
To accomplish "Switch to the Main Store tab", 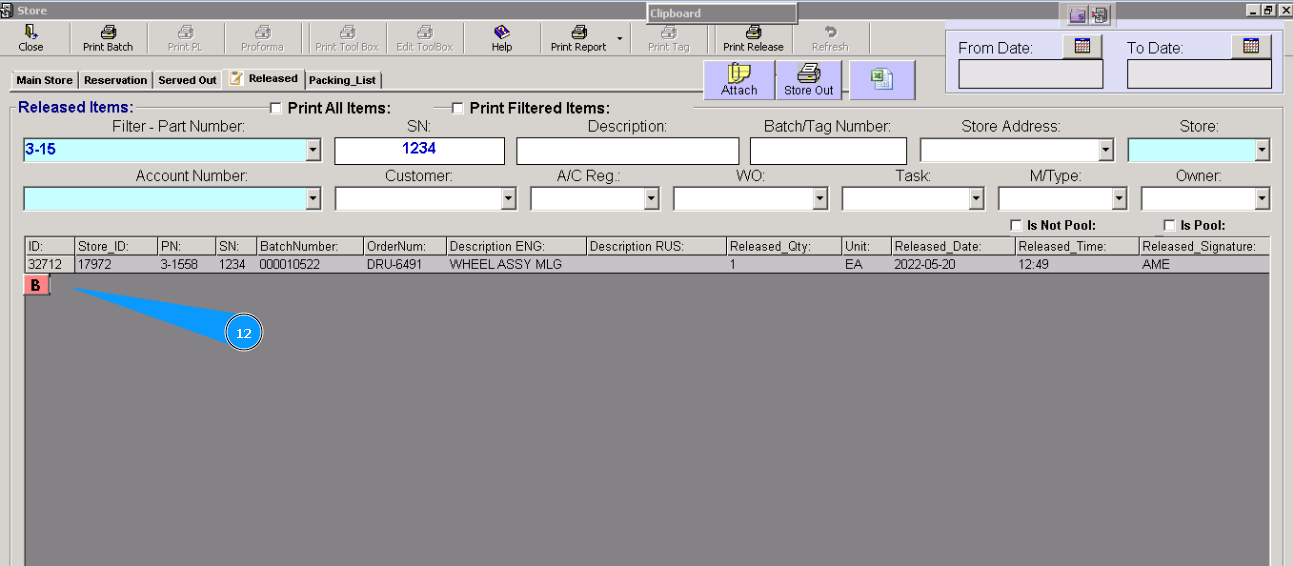I will point(44,80).
